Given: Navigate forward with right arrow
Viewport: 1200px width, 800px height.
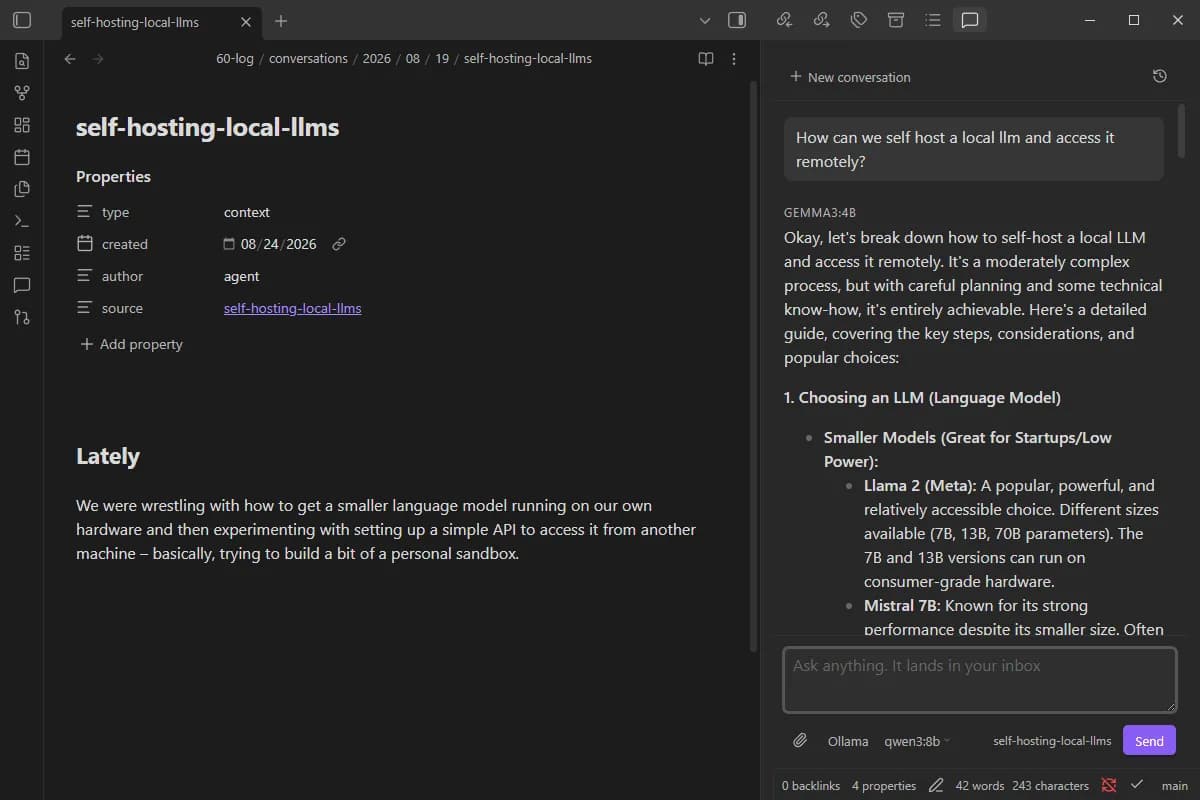Looking at the screenshot, I should click(x=98, y=59).
